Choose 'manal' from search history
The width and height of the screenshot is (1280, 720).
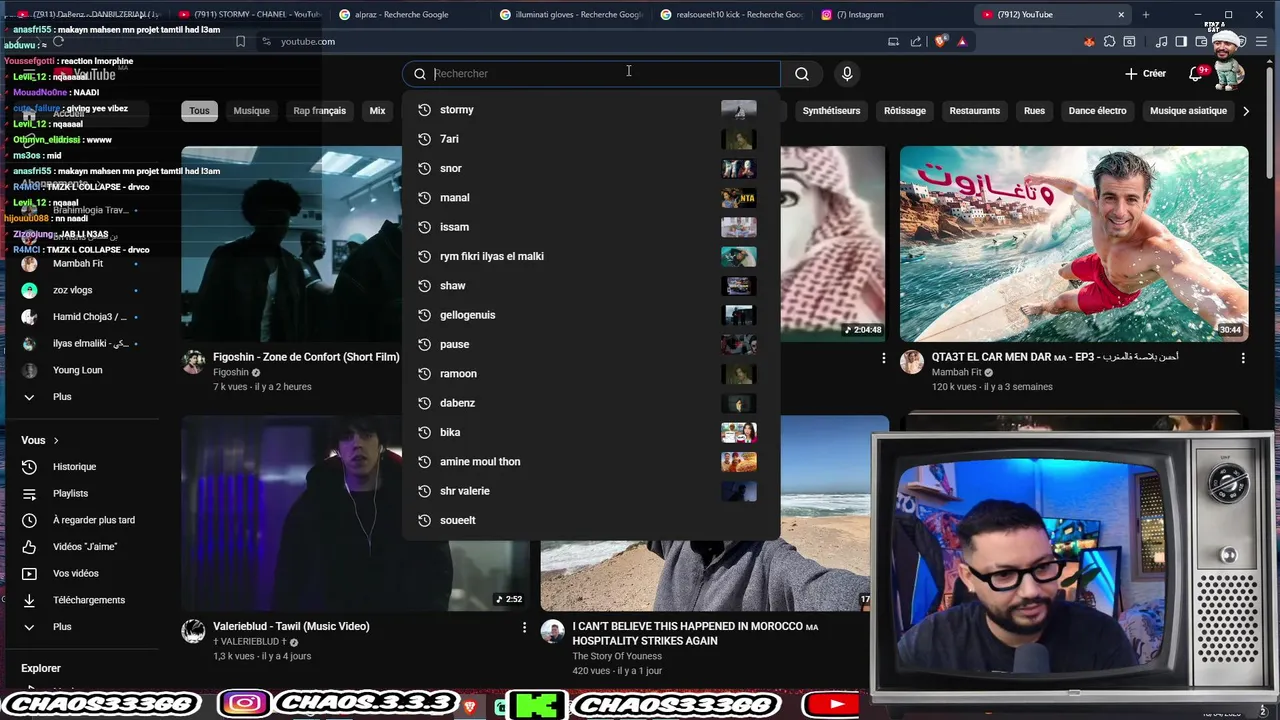[x=591, y=198]
